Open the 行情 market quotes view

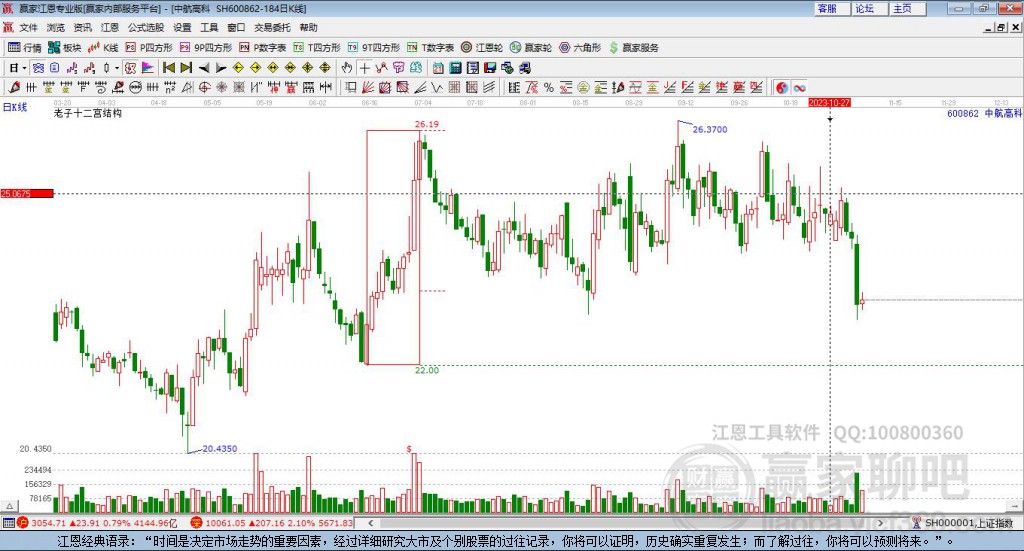tap(25, 48)
